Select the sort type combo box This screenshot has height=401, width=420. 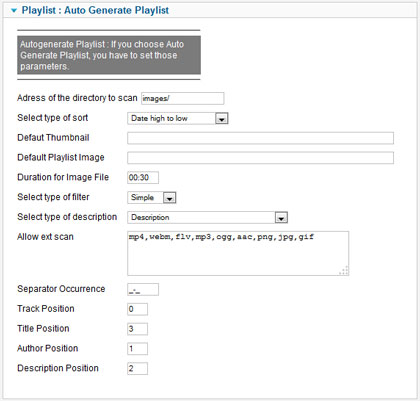click(x=178, y=118)
